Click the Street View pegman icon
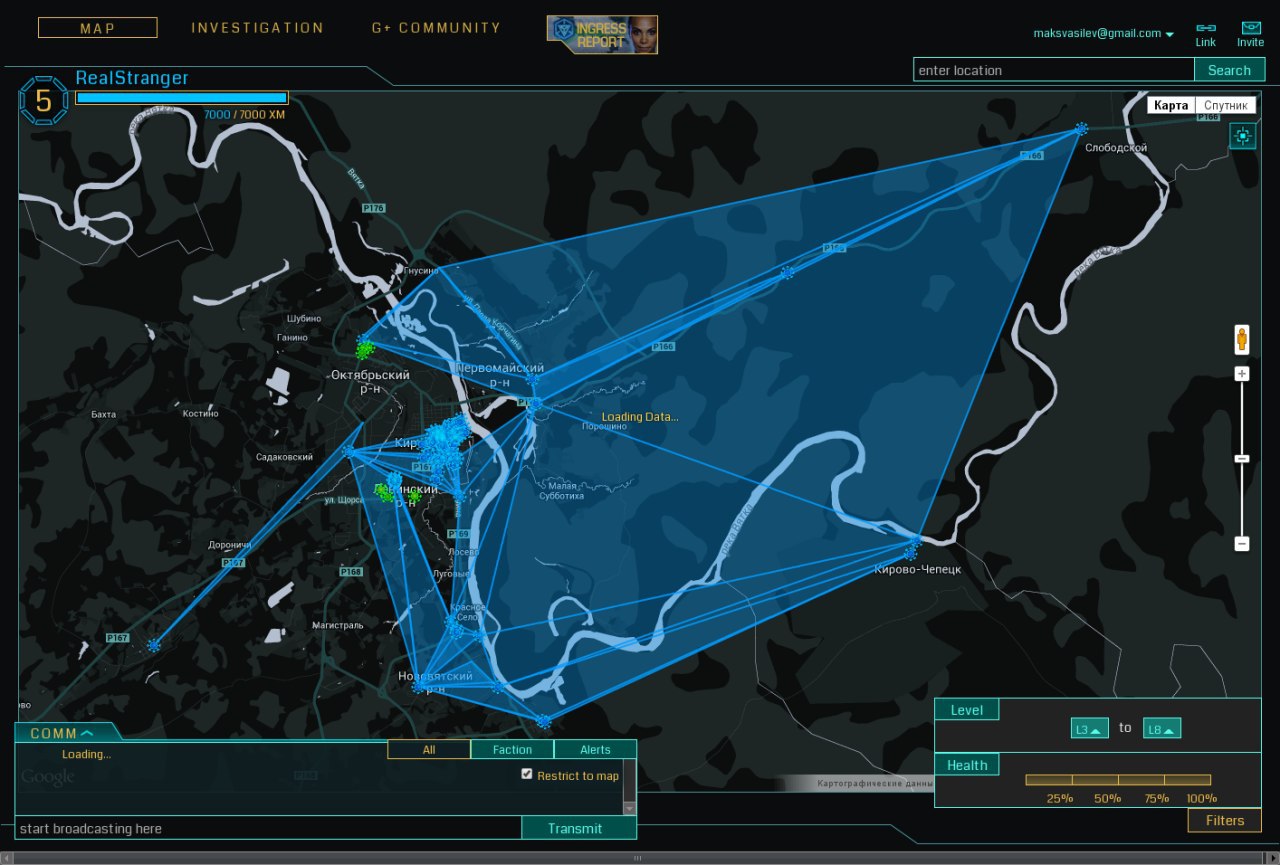1280x865 pixels. point(1242,340)
